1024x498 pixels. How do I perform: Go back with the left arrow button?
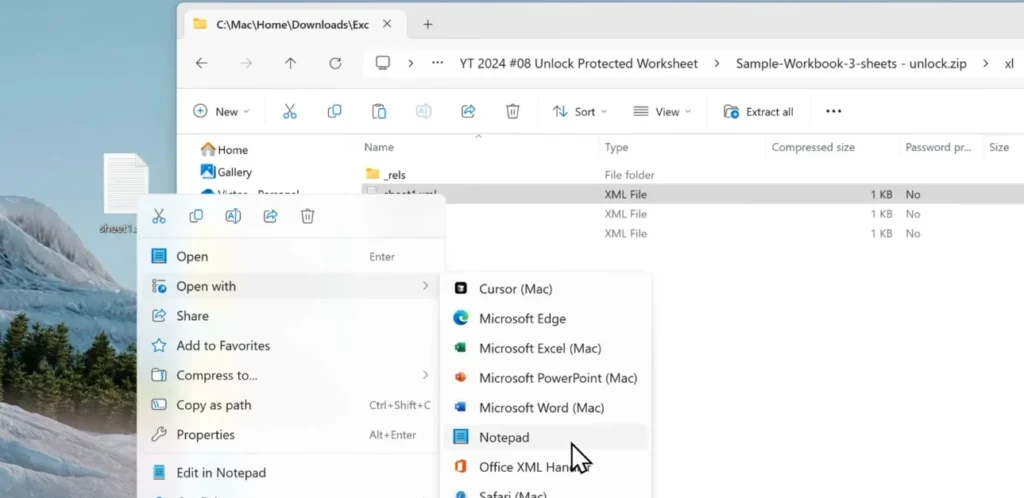point(202,63)
